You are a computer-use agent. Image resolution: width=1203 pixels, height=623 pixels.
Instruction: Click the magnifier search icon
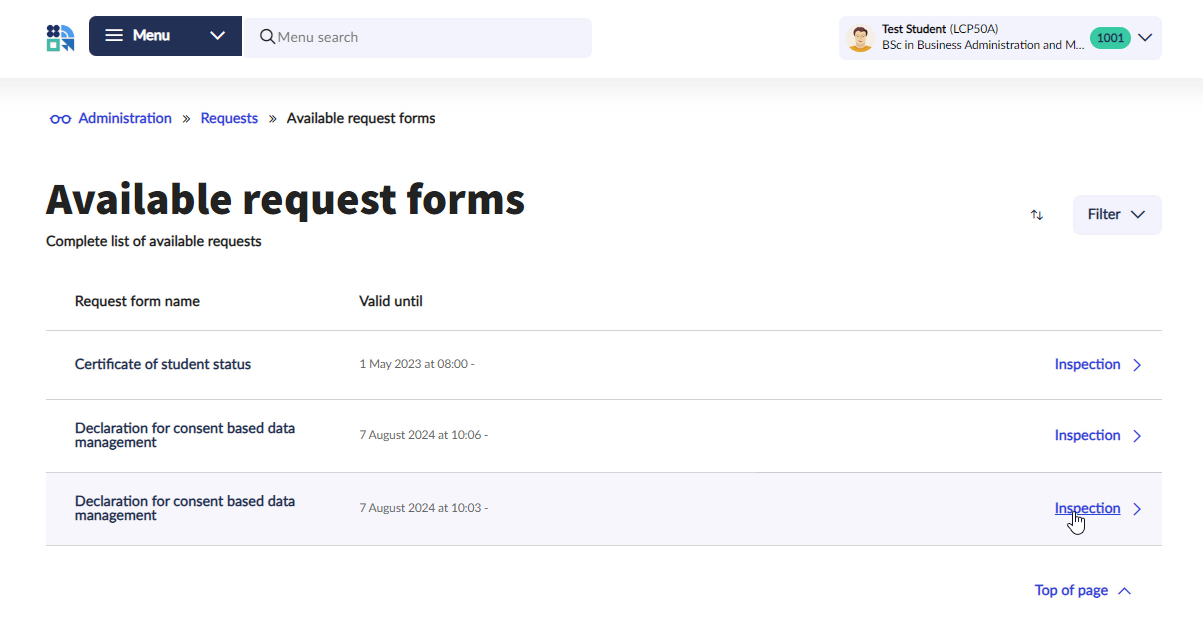pos(267,37)
